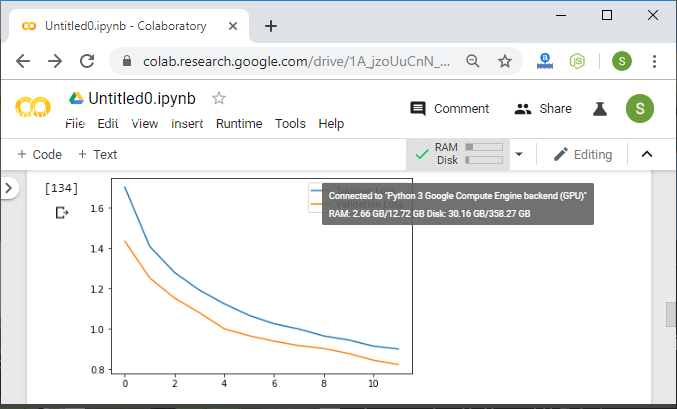
Task: Share the notebook
Action: pyautogui.click(x=543, y=108)
